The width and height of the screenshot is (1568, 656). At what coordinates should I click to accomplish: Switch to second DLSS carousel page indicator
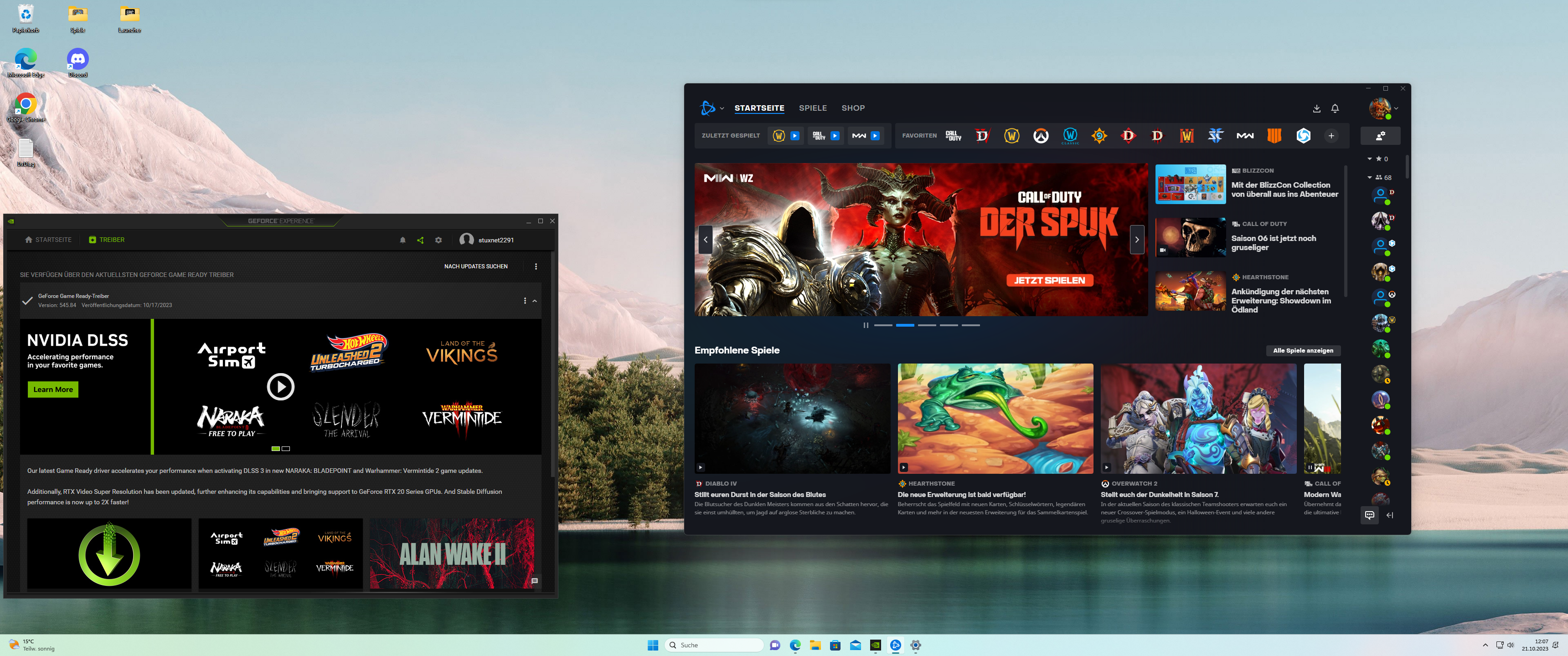click(x=286, y=448)
